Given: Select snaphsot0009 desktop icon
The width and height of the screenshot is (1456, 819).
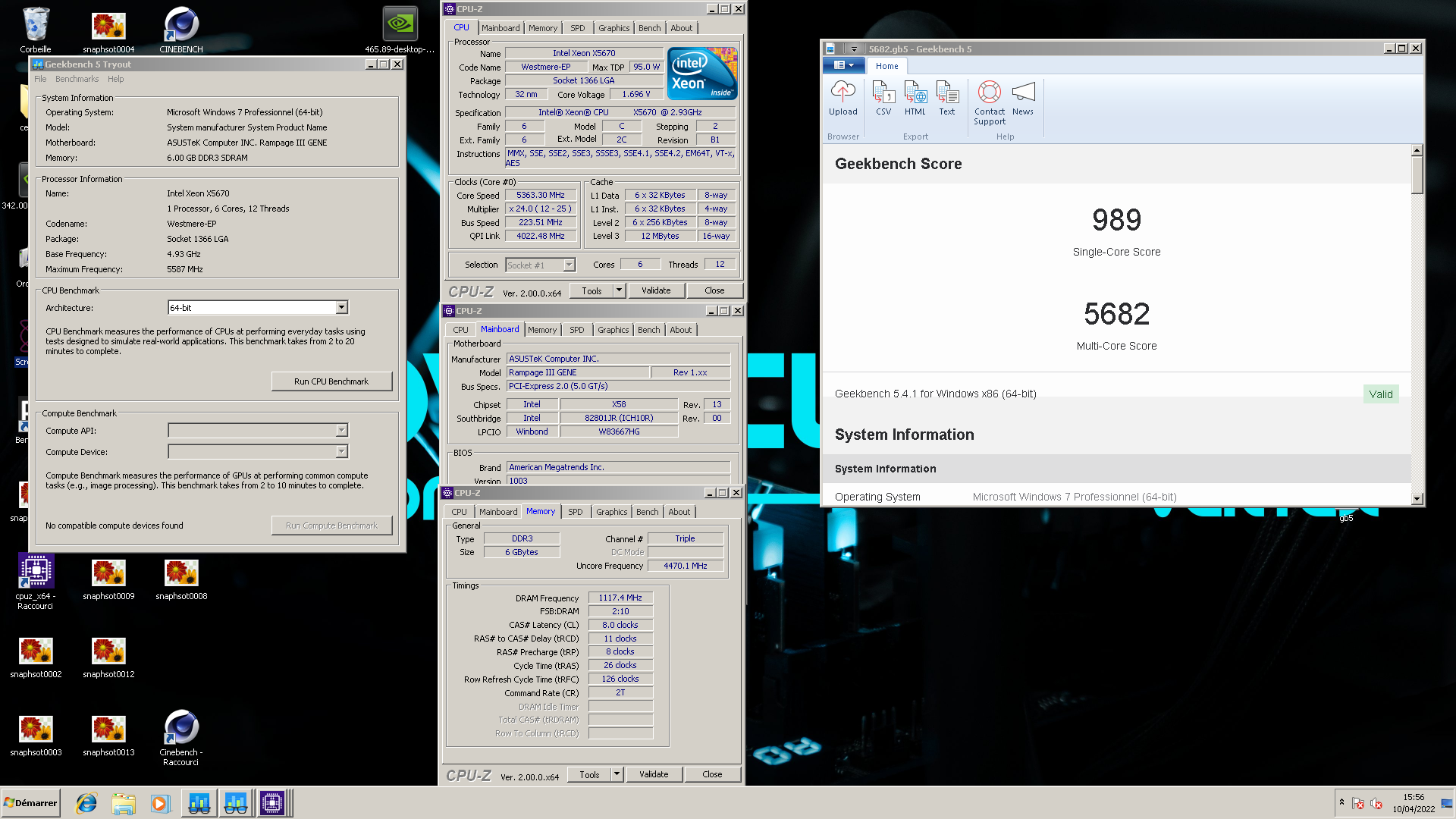Looking at the screenshot, I should tap(108, 579).
